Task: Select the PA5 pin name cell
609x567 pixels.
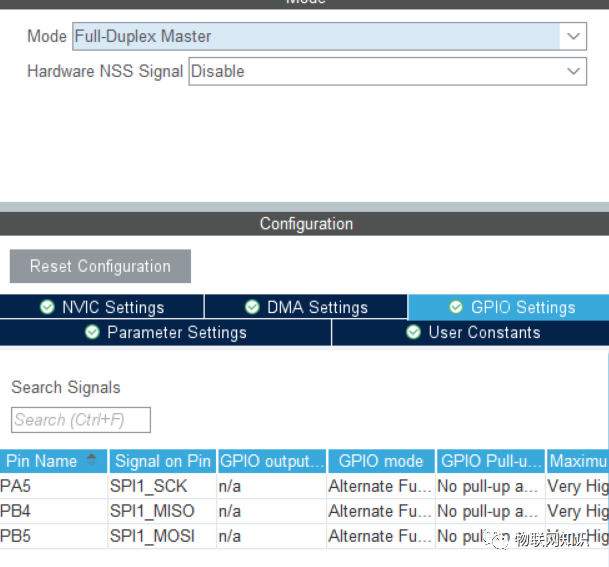Action: 54,486
